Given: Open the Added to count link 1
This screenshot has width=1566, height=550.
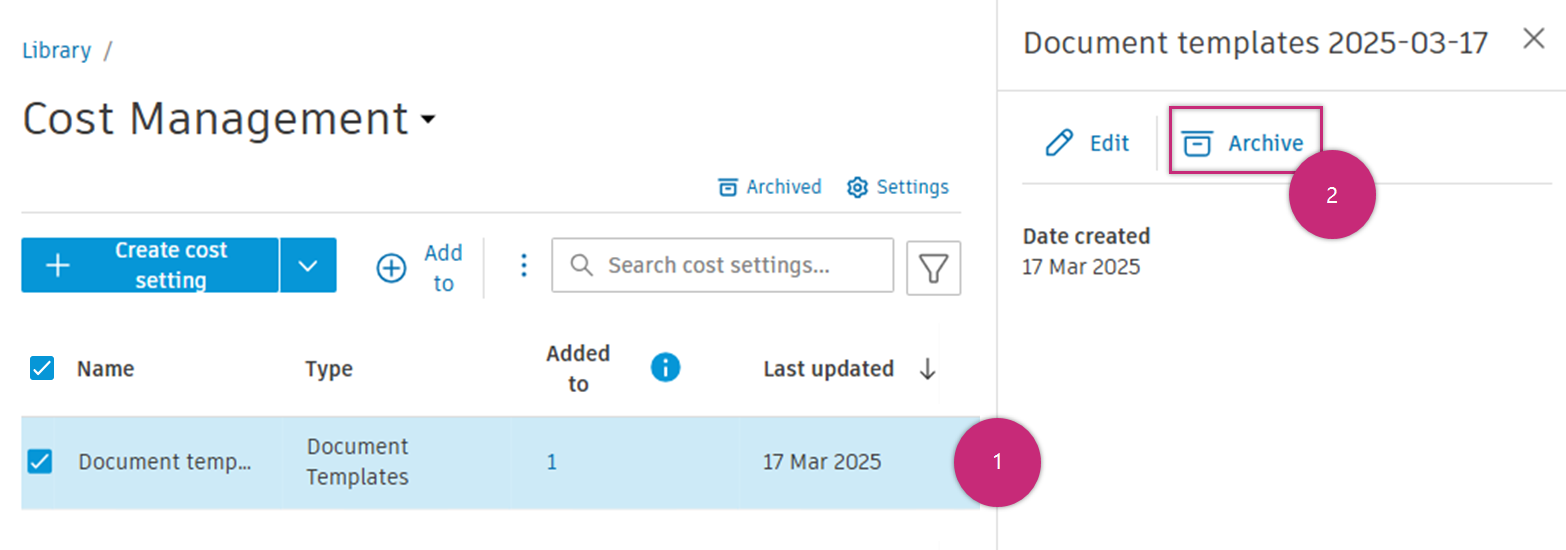Looking at the screenshot, I should pos(551,462).
